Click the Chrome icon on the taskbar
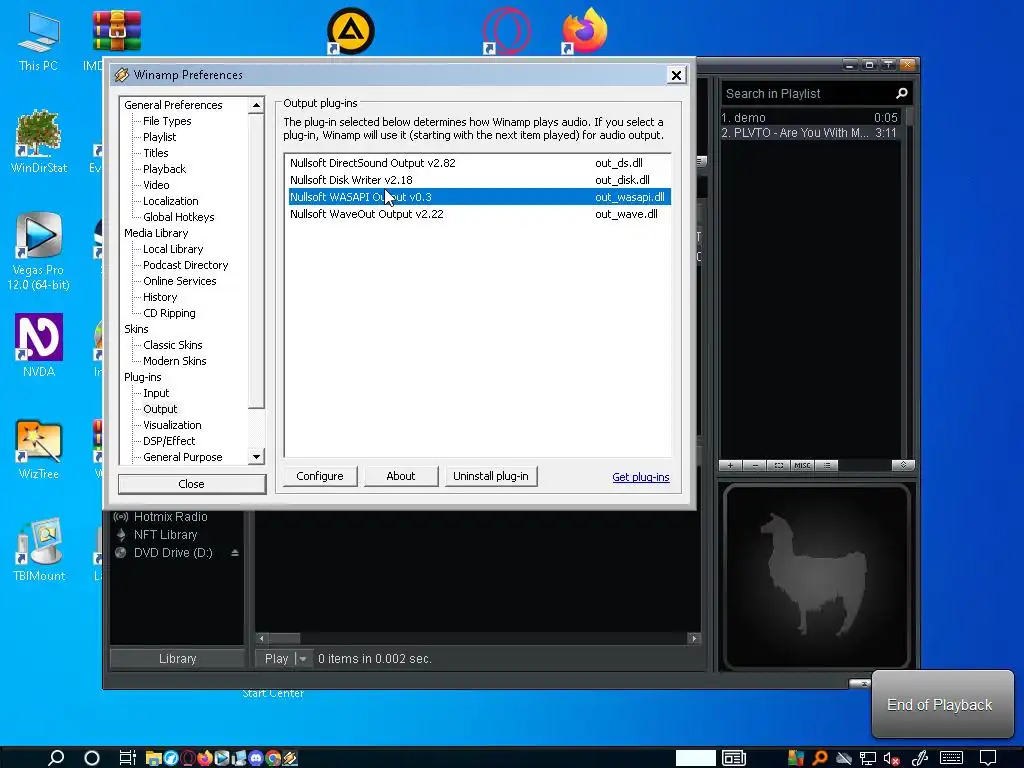 [x=273, y=758]
